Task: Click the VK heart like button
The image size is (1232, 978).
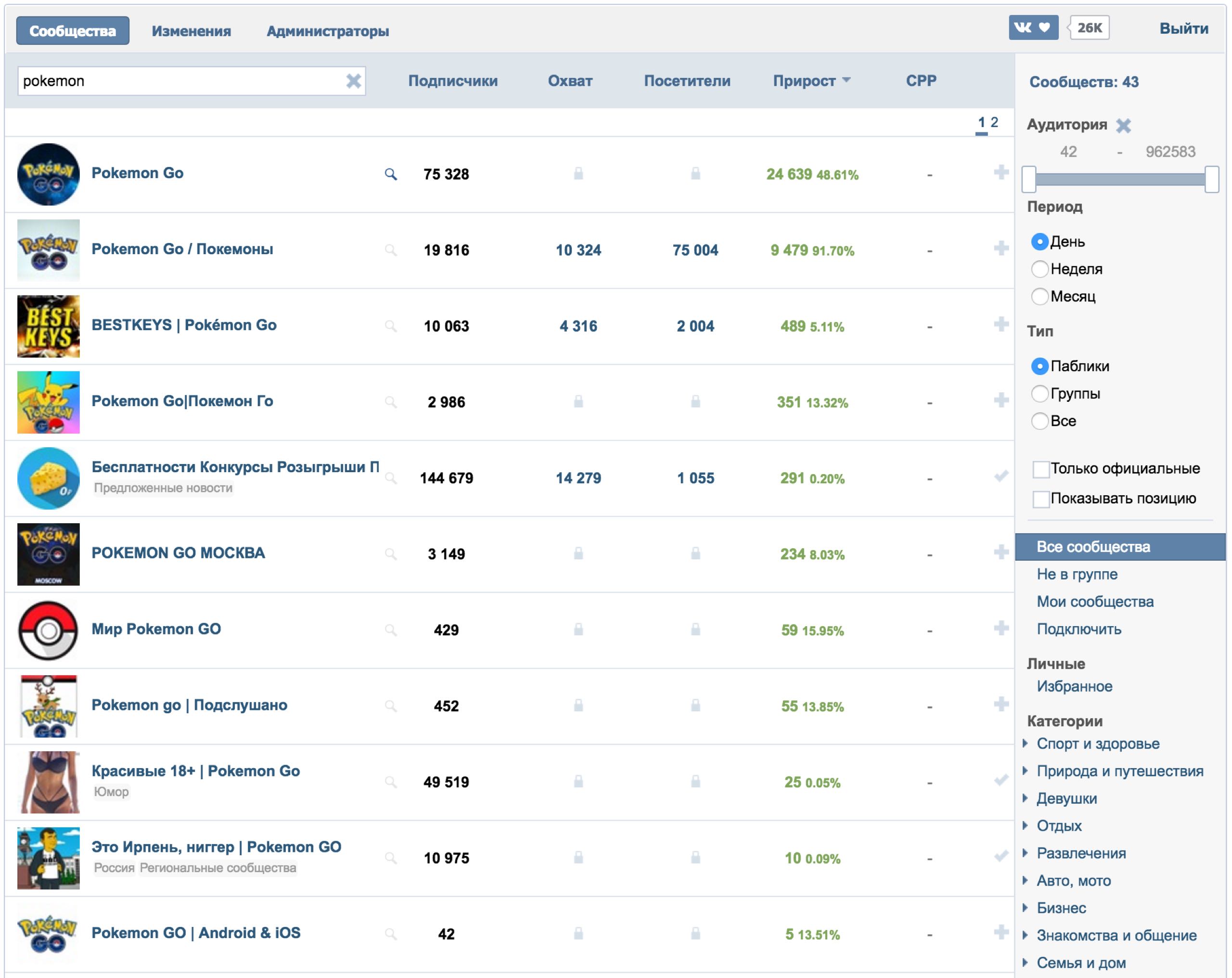Action: 1033,27
